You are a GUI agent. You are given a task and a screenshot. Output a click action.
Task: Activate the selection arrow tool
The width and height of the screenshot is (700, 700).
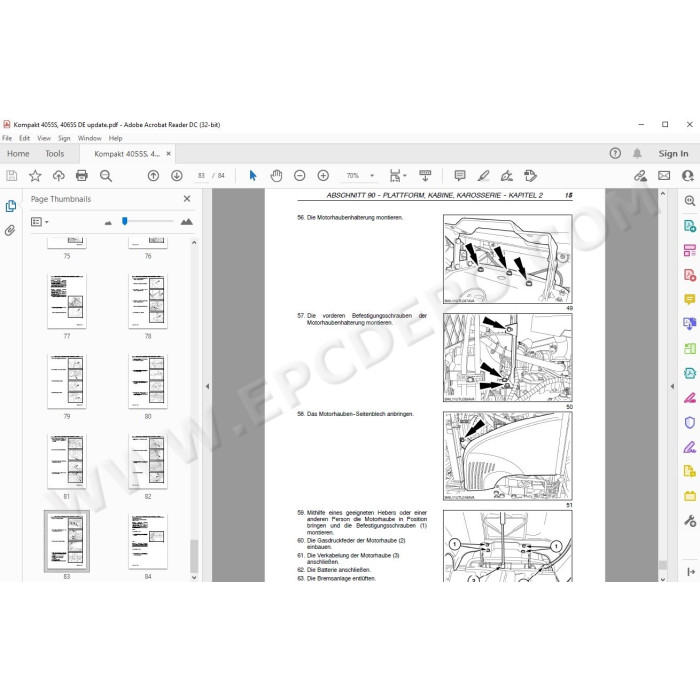click(253, 176)
